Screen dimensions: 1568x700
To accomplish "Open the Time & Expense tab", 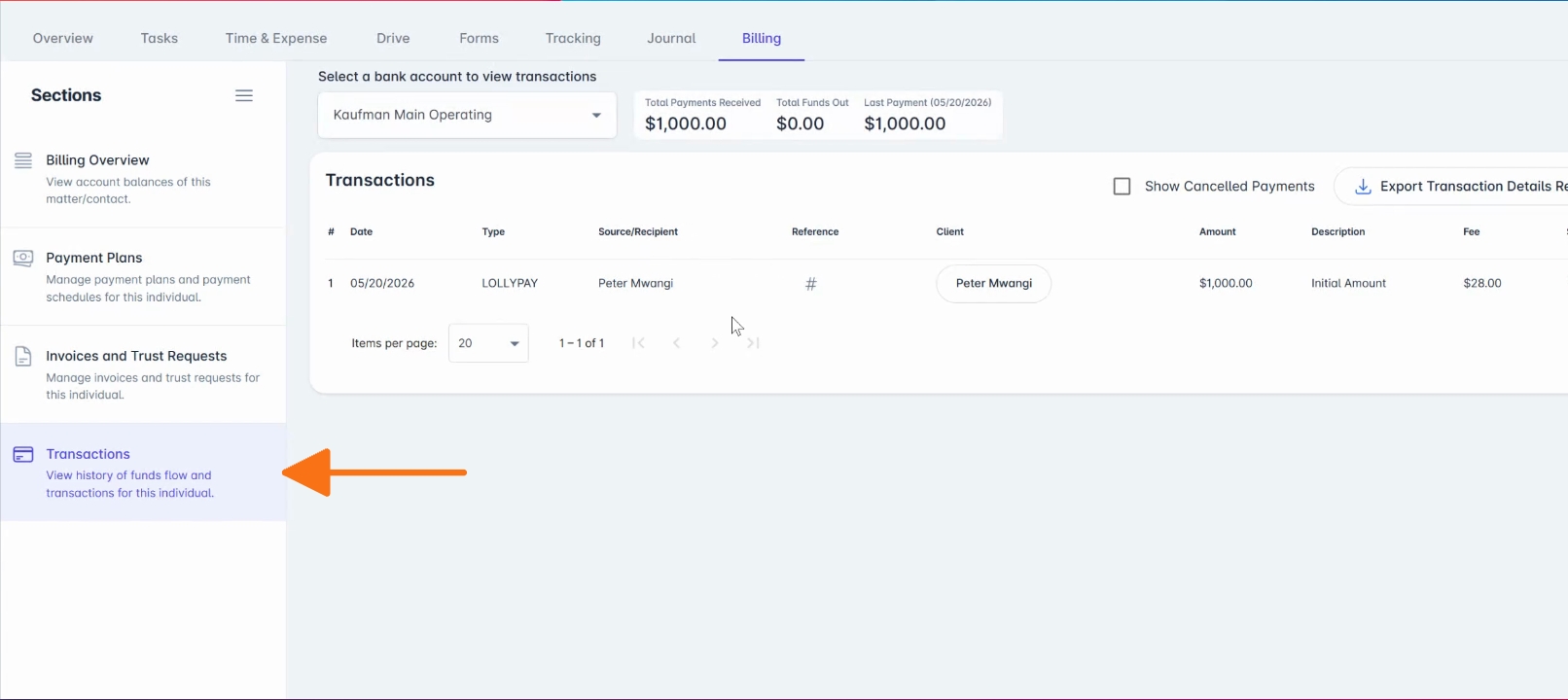I will click(276, 38).
